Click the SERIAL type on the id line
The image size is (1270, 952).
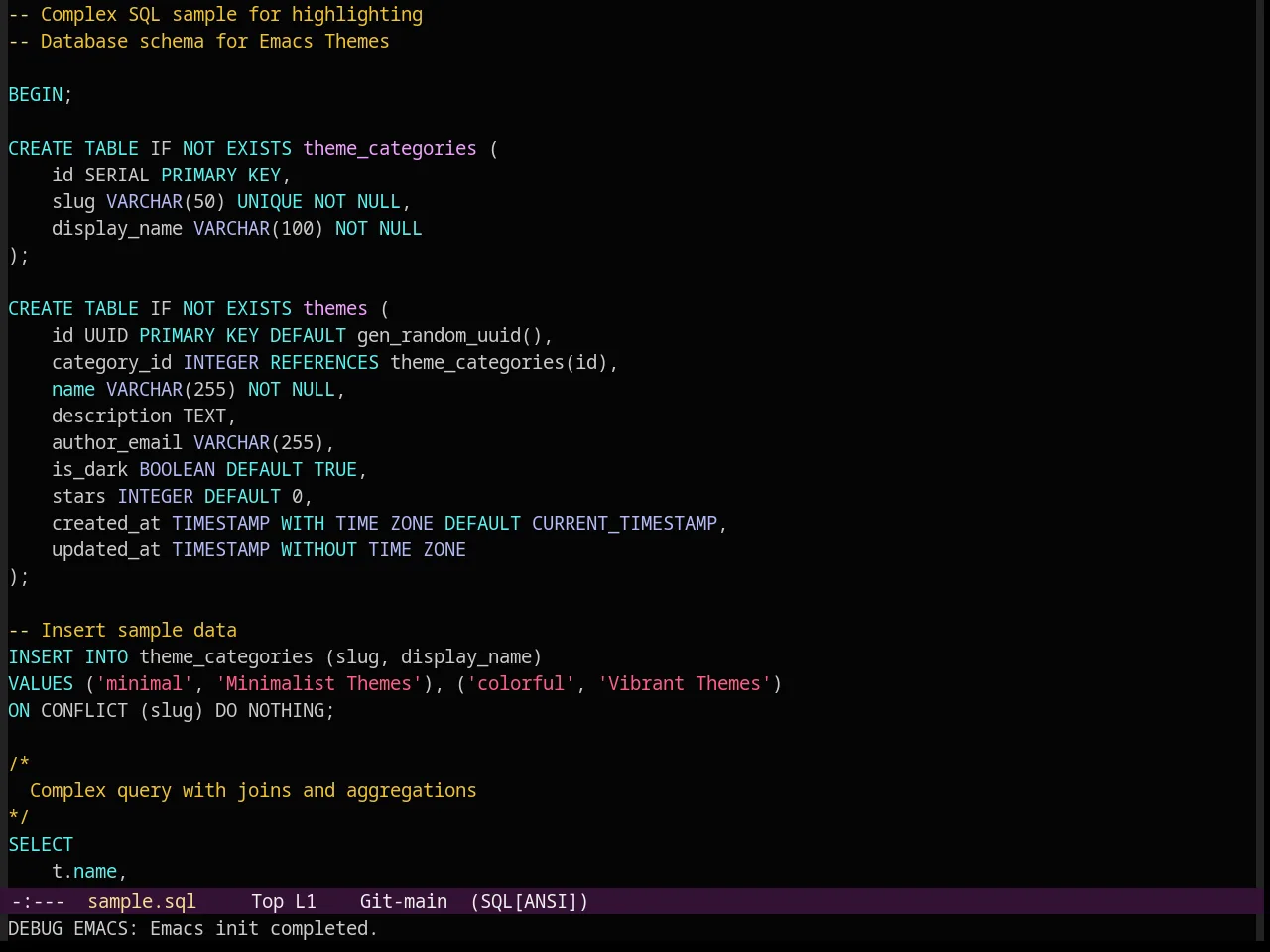click(117, 175)
